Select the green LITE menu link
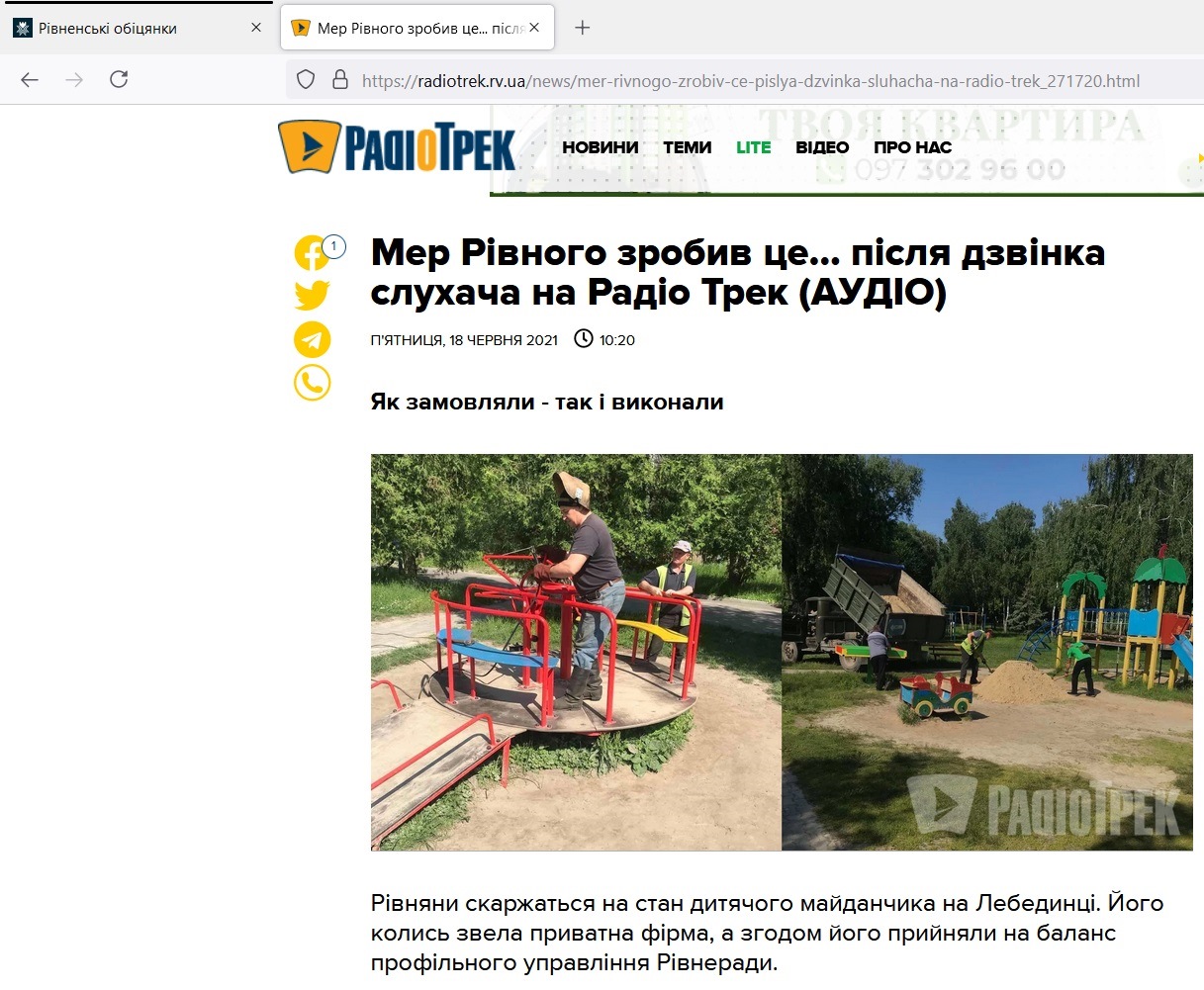The image size is (1204, 990). pos(753,147)
